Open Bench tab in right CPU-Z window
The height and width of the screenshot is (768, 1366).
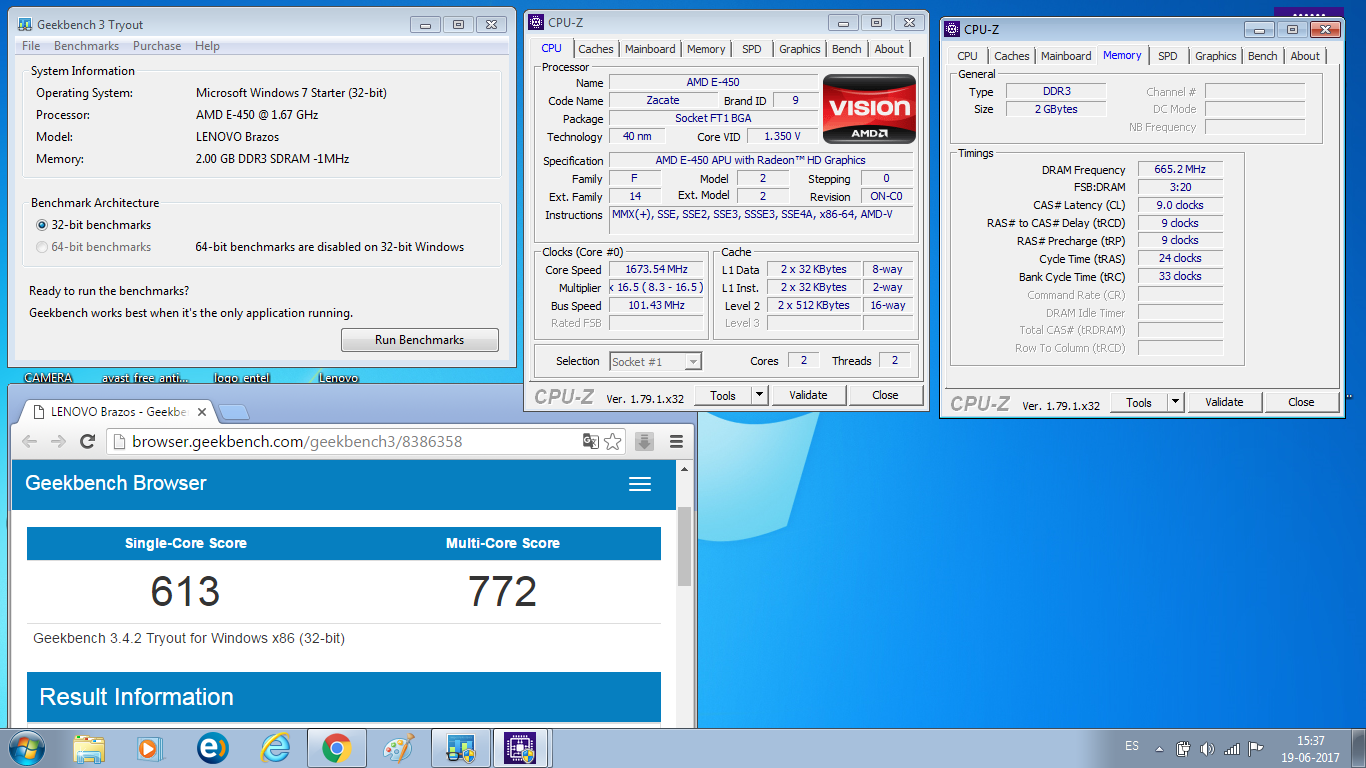[x=1263, y=56]
